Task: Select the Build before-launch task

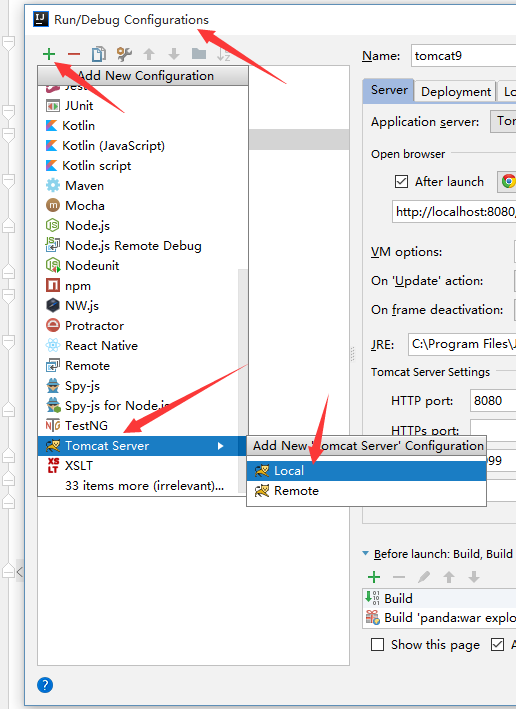Action: 440,598
